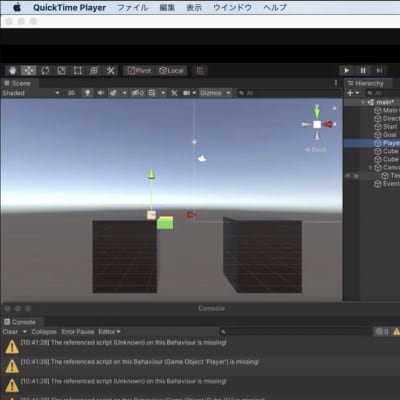Toggle 2D scene view mode
400x400 pixels.
point(71,93)
